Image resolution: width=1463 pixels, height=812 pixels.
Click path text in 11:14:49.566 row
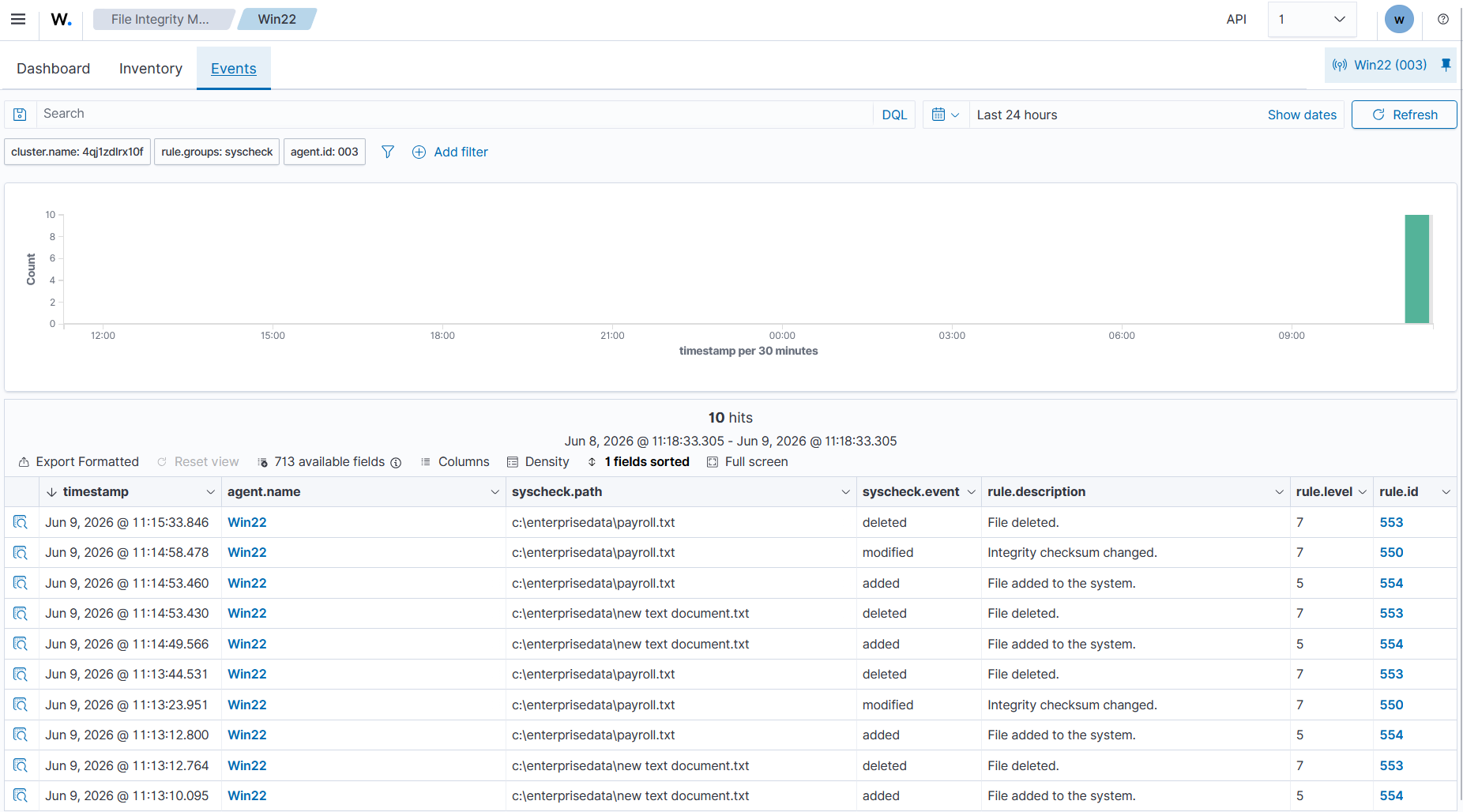[630, 644]
